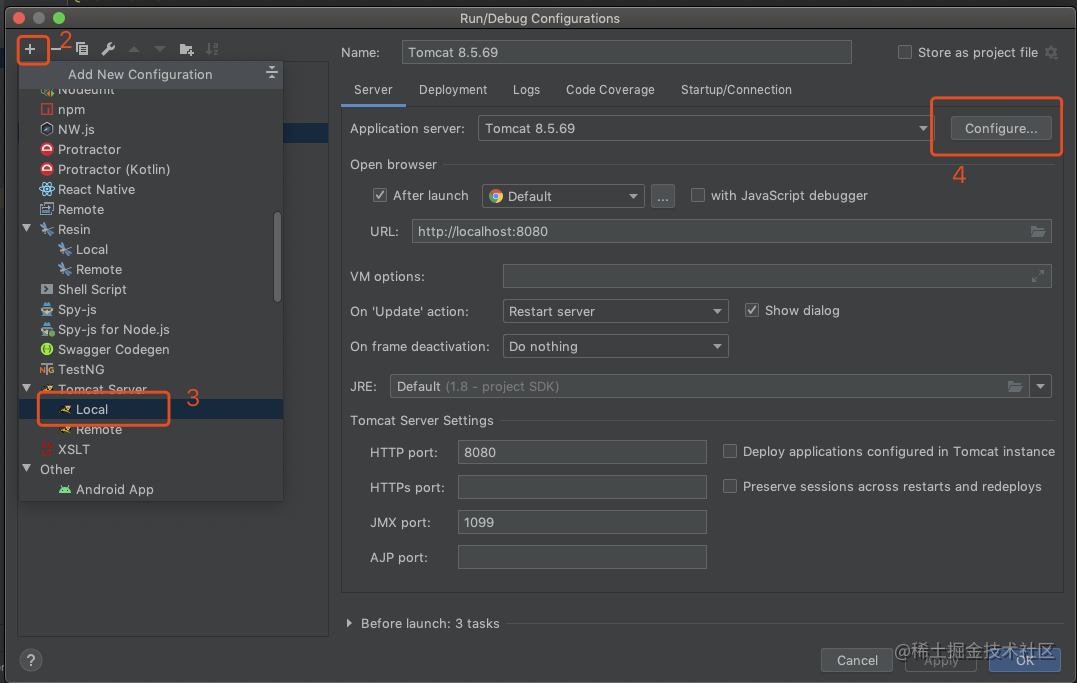This screenshot has width=1077, height=683.
Task: Click the configuration list scrollbar
Action: (x=277, y=257)
